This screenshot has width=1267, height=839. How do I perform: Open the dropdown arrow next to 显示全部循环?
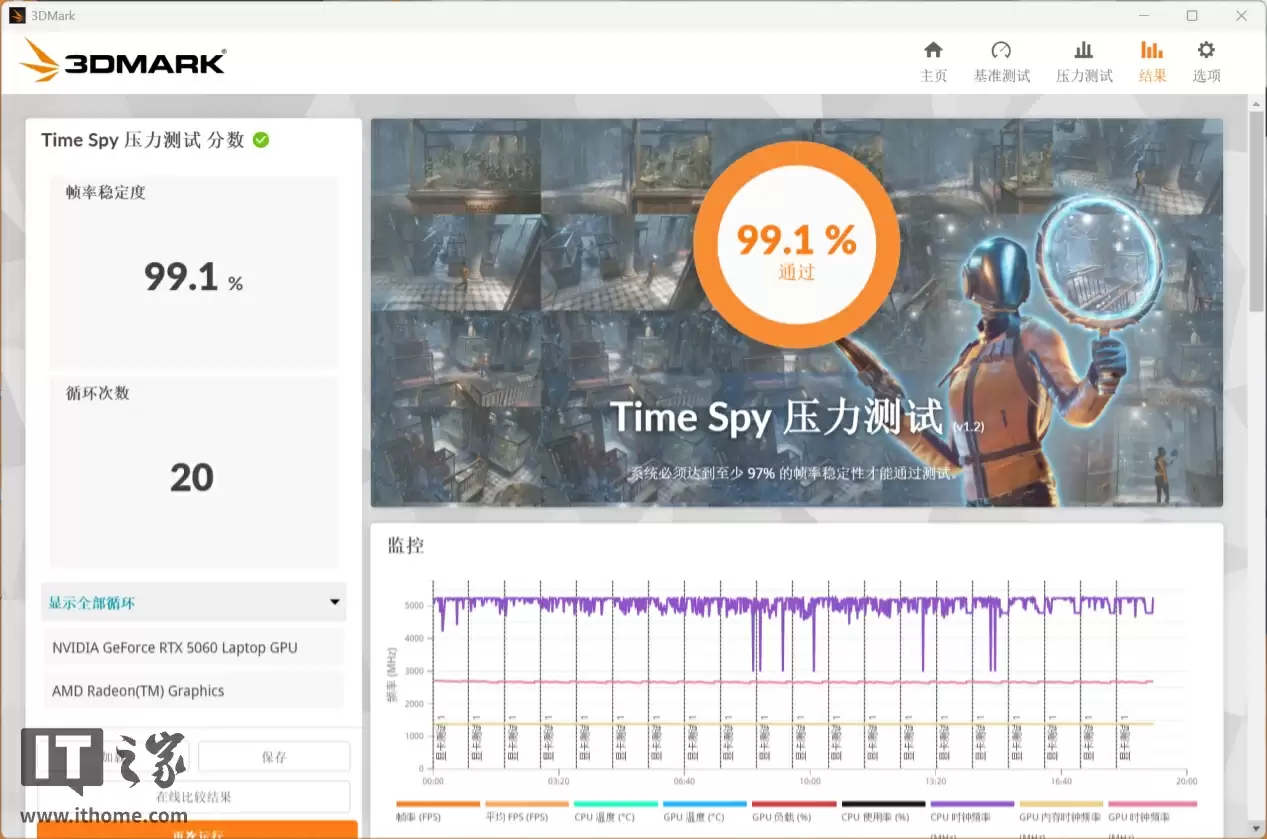[334, 602]
